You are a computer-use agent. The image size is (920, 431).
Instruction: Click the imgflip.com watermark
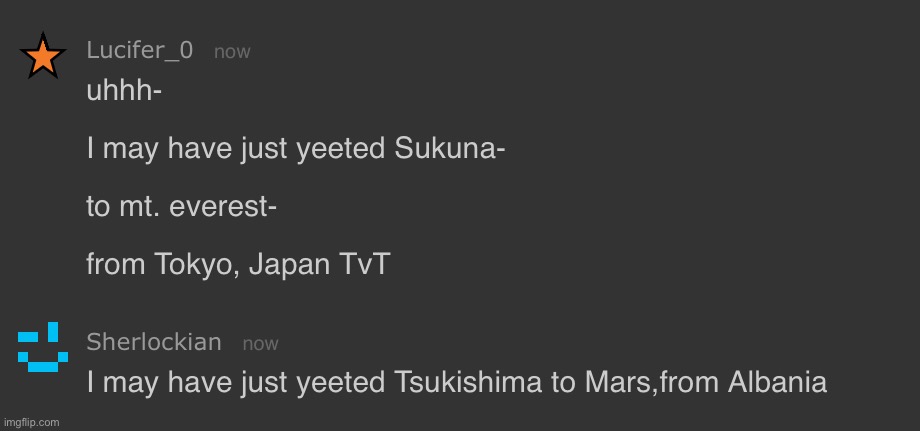(x=31, y=422)
